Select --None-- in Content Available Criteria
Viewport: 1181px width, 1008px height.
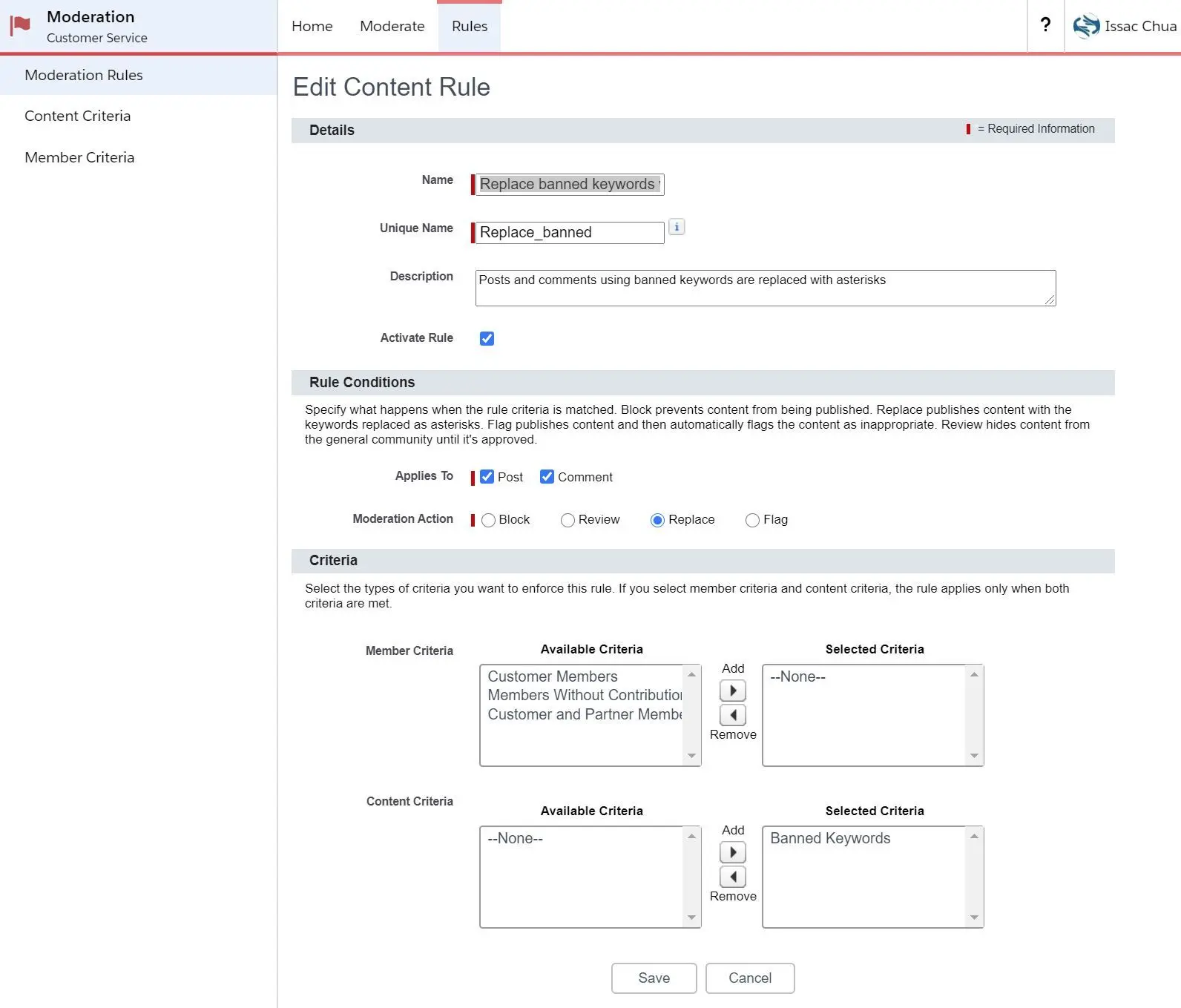(x=515, y=838)
